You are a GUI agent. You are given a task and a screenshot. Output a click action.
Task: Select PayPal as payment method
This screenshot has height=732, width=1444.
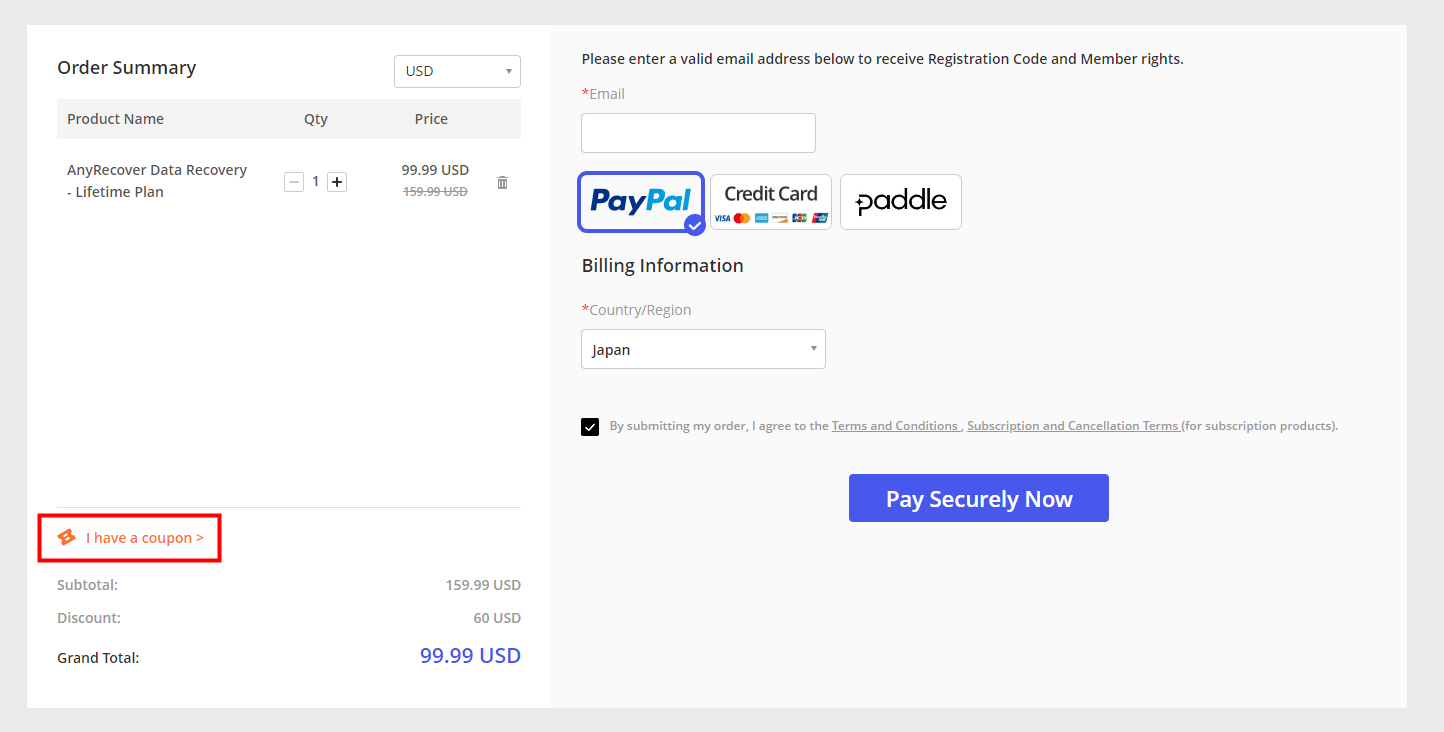click(x=640, y=201)
